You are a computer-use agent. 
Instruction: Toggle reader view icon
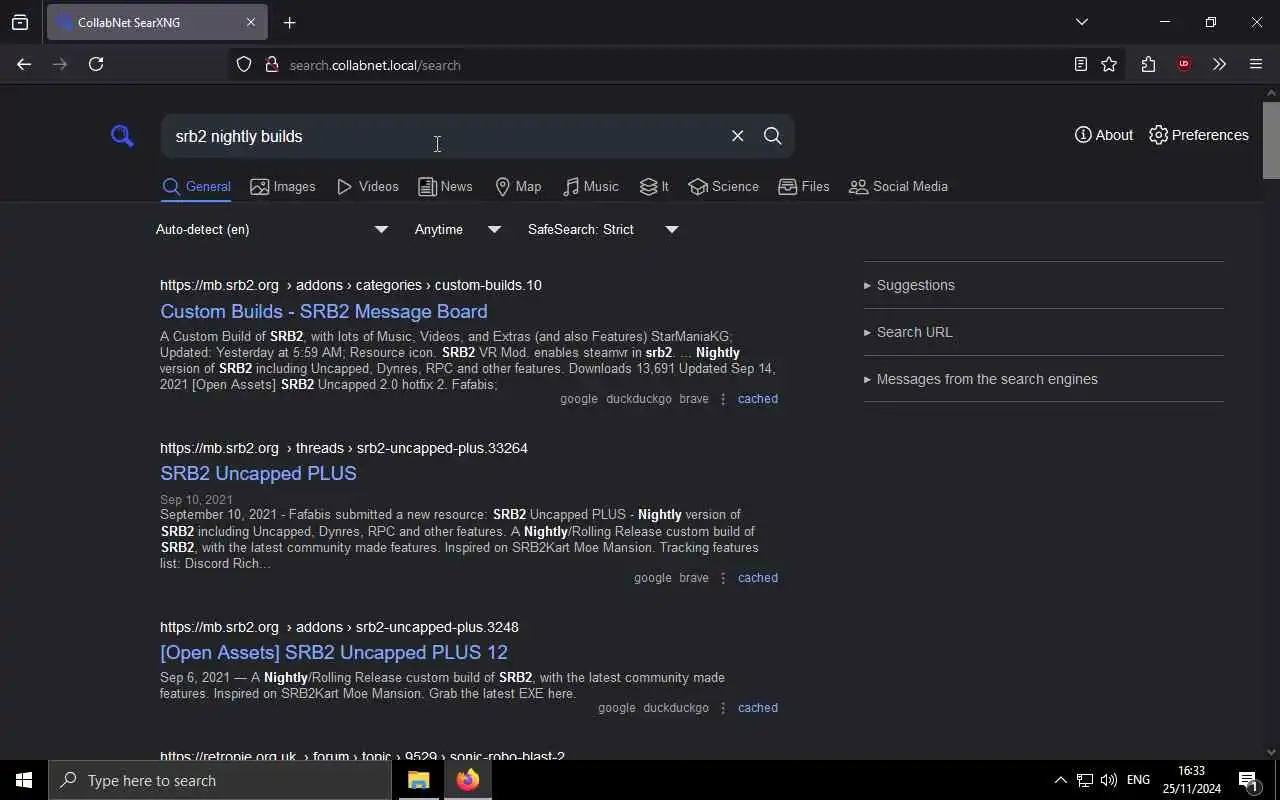(1081, 65)
